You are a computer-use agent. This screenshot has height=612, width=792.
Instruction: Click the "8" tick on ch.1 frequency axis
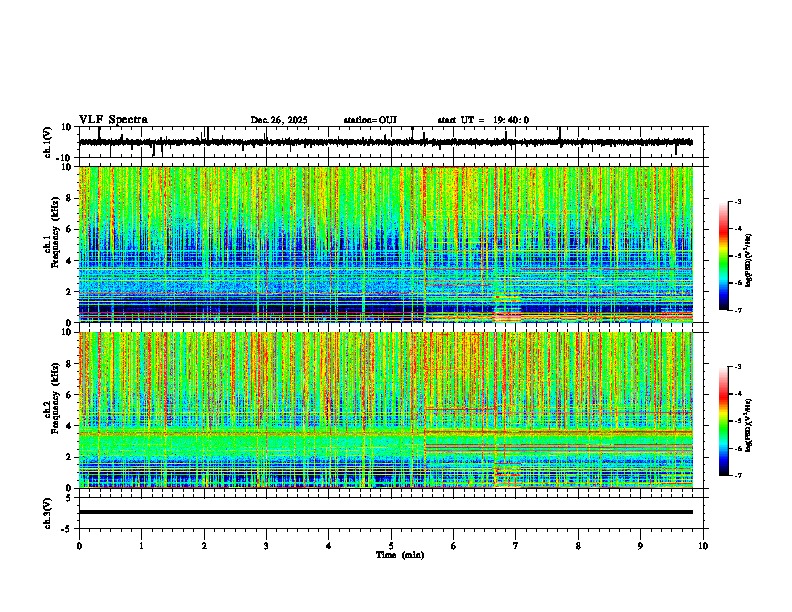[70, 198]
